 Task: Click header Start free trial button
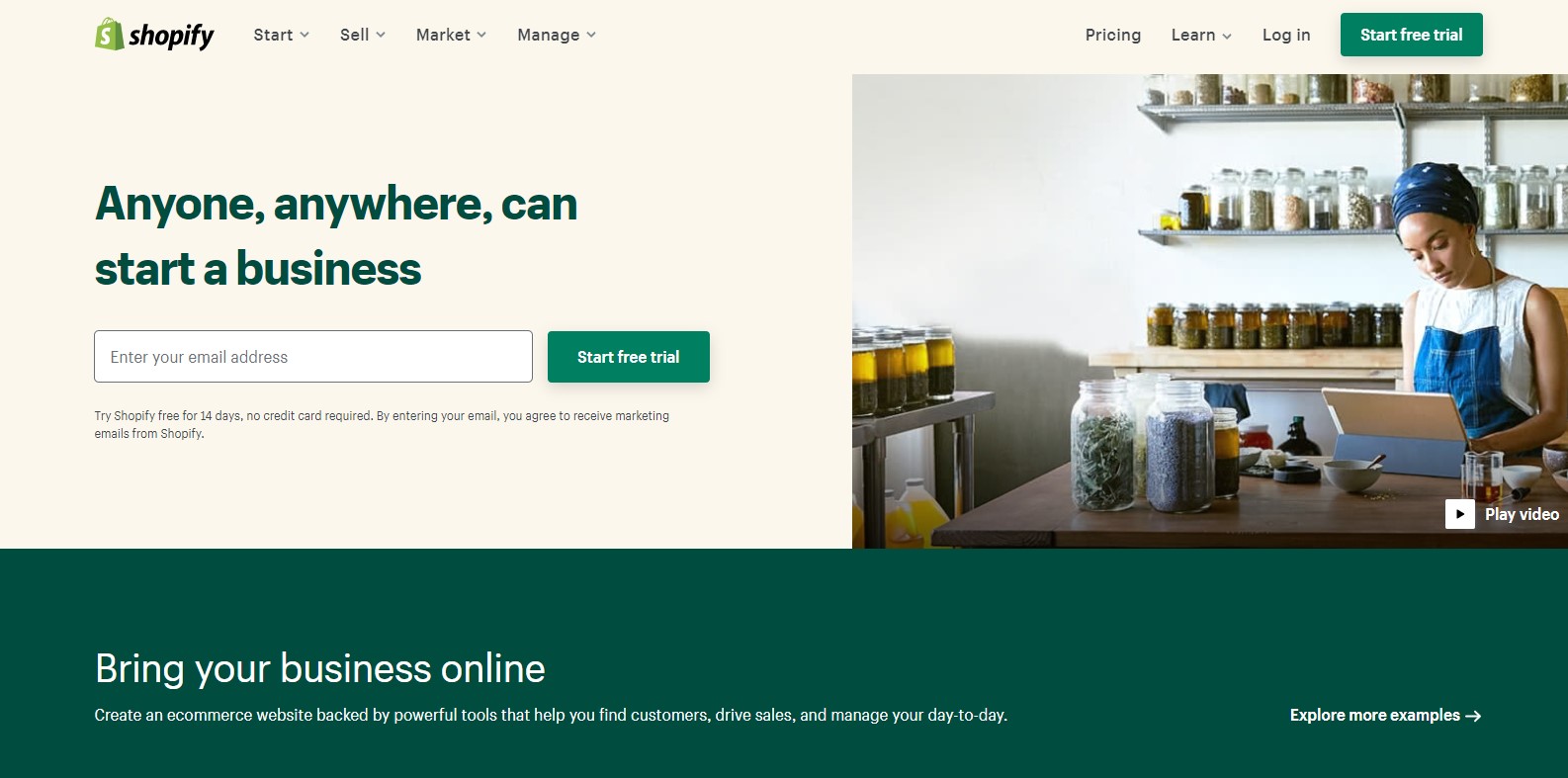click(x=1411, y=35)
